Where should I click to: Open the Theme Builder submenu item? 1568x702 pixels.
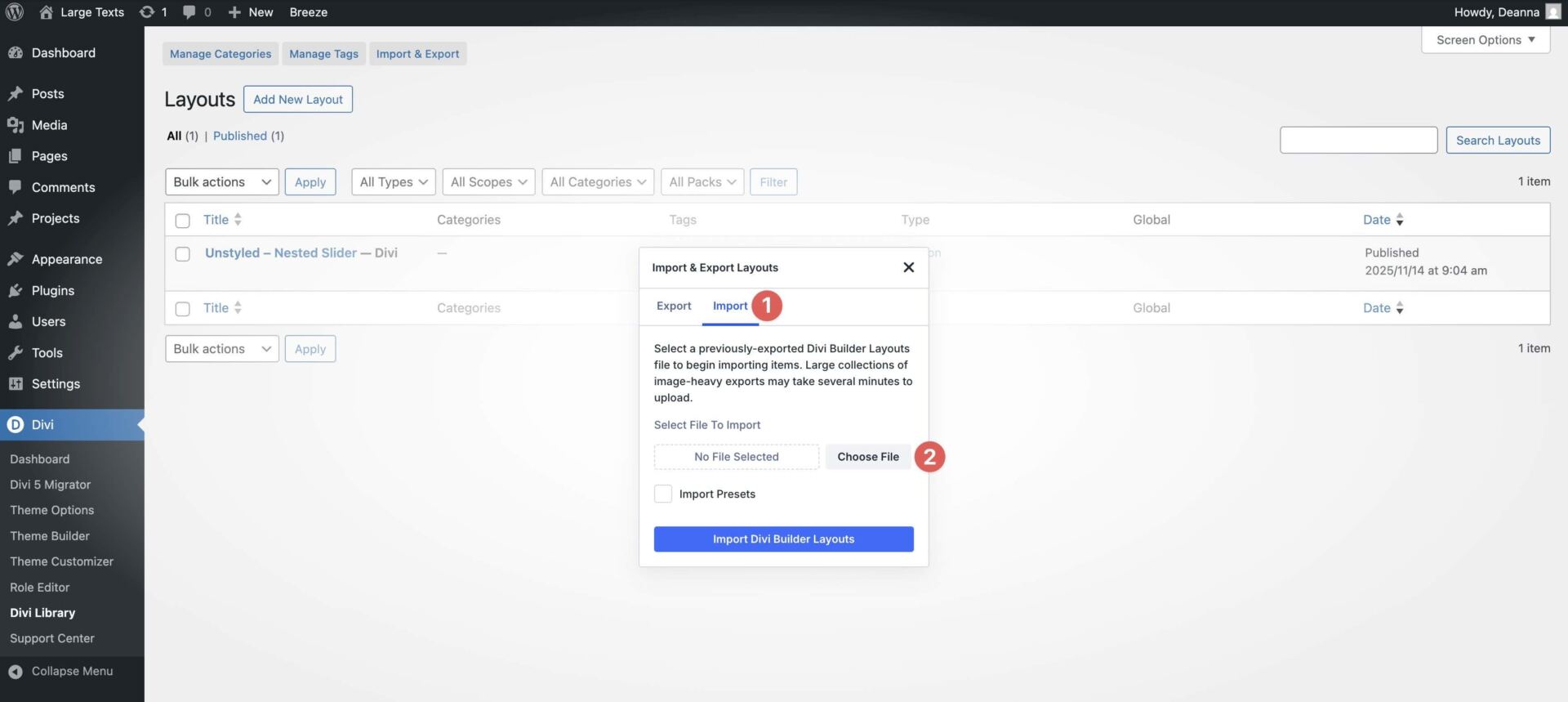point(50,536)
